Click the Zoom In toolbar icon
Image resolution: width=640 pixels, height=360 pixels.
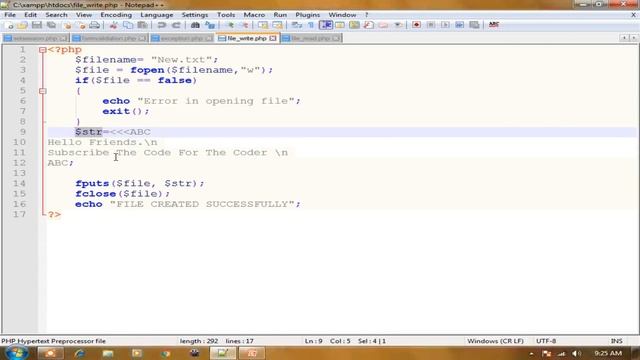(x=230, y=25)
